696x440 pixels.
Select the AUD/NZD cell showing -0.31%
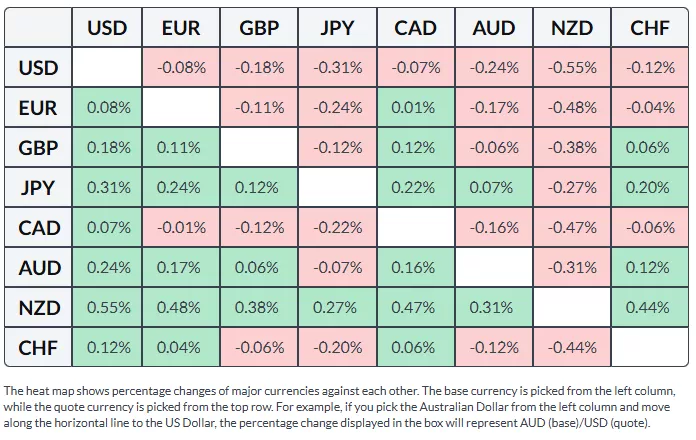tap(572, 268)
